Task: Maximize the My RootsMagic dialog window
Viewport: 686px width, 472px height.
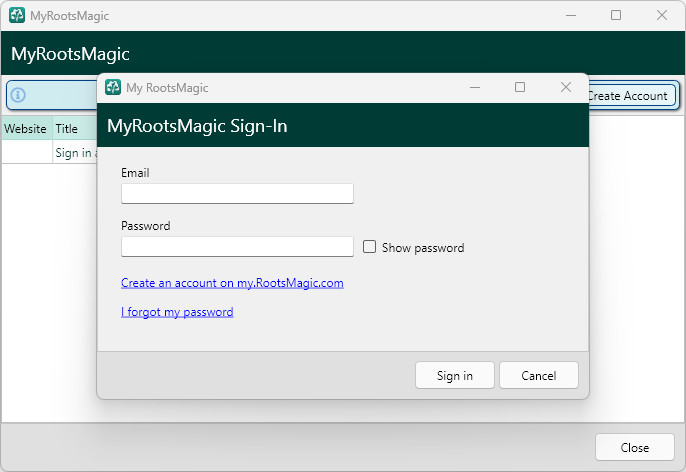Action: click(520, 87)
